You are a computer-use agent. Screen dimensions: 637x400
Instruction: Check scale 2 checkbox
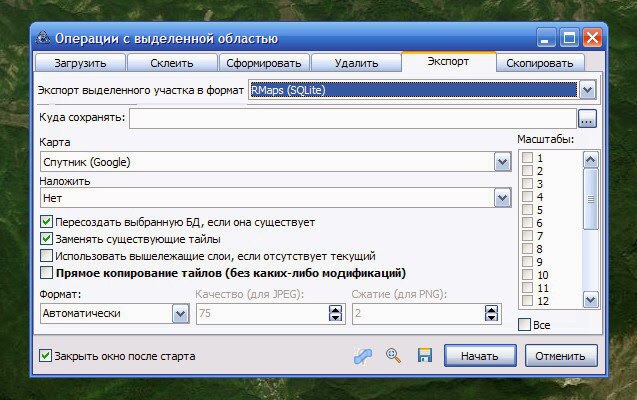527,171
